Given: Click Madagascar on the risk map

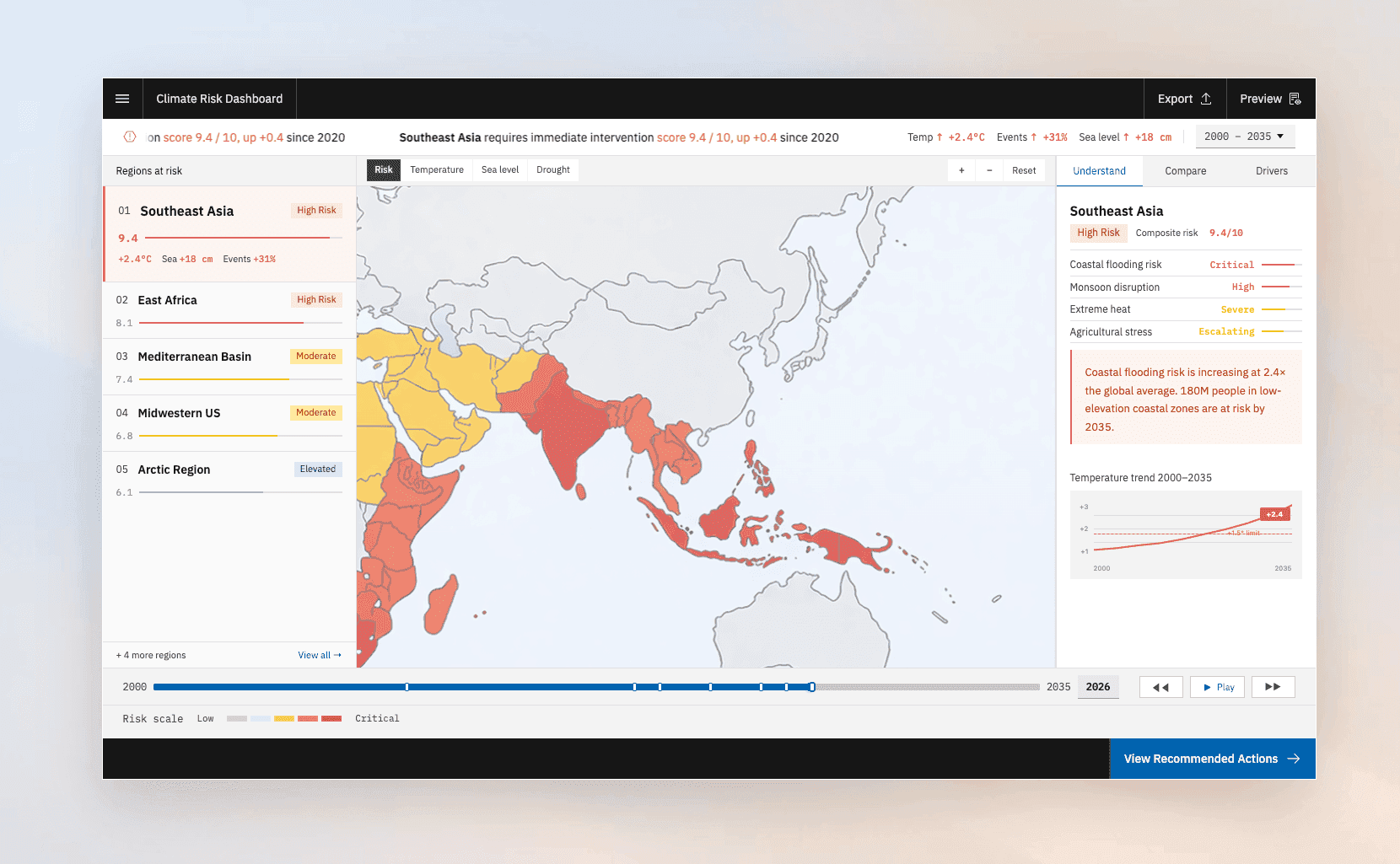Looking at the screenshot, I should coord(440,604).
